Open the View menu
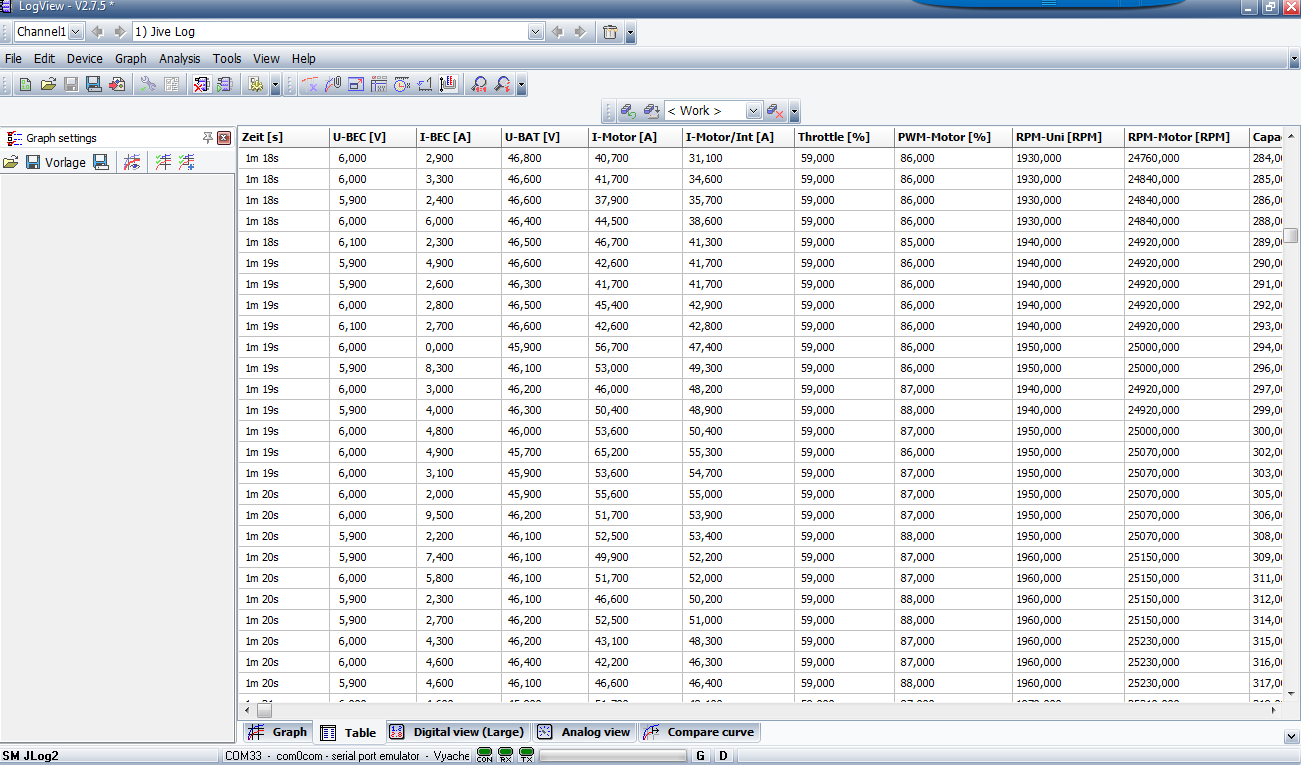Screen dimensions: 1301x765 click(266, 59)
